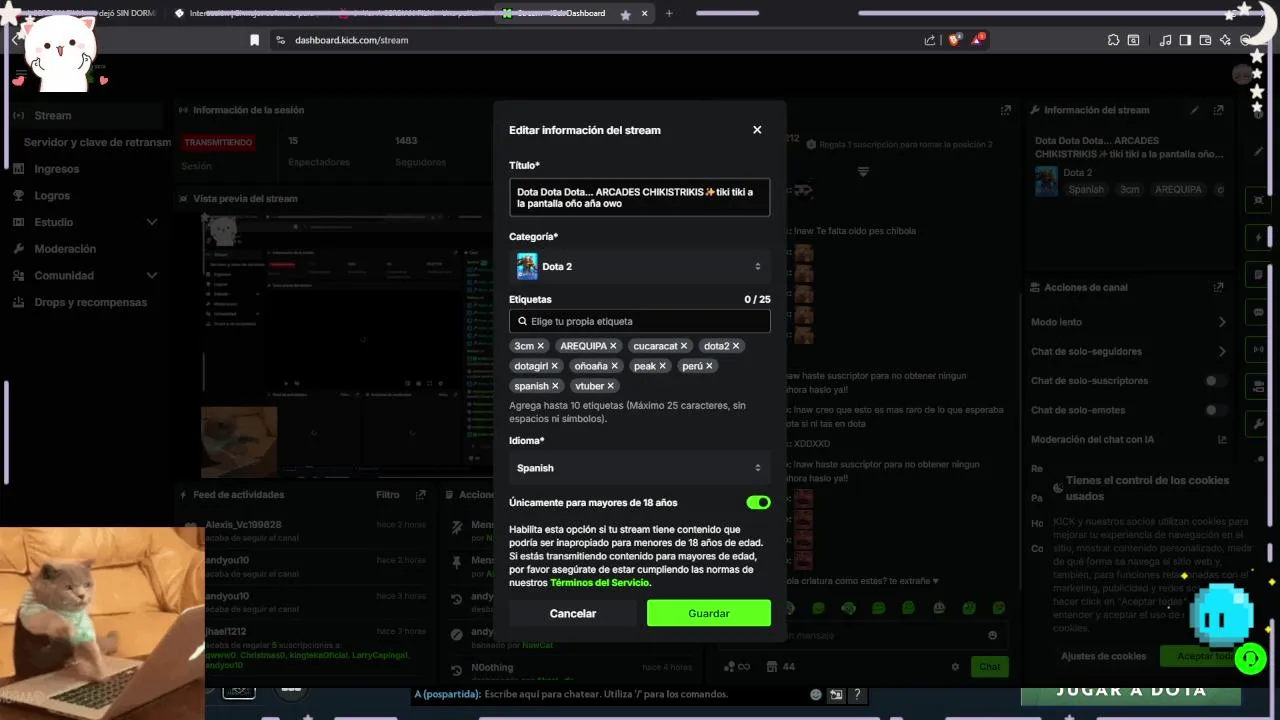The height and width of the screenshot is (720, 1280).
Task: Toggle the browser sidebar panel icon
Action: click(1185, 40)
